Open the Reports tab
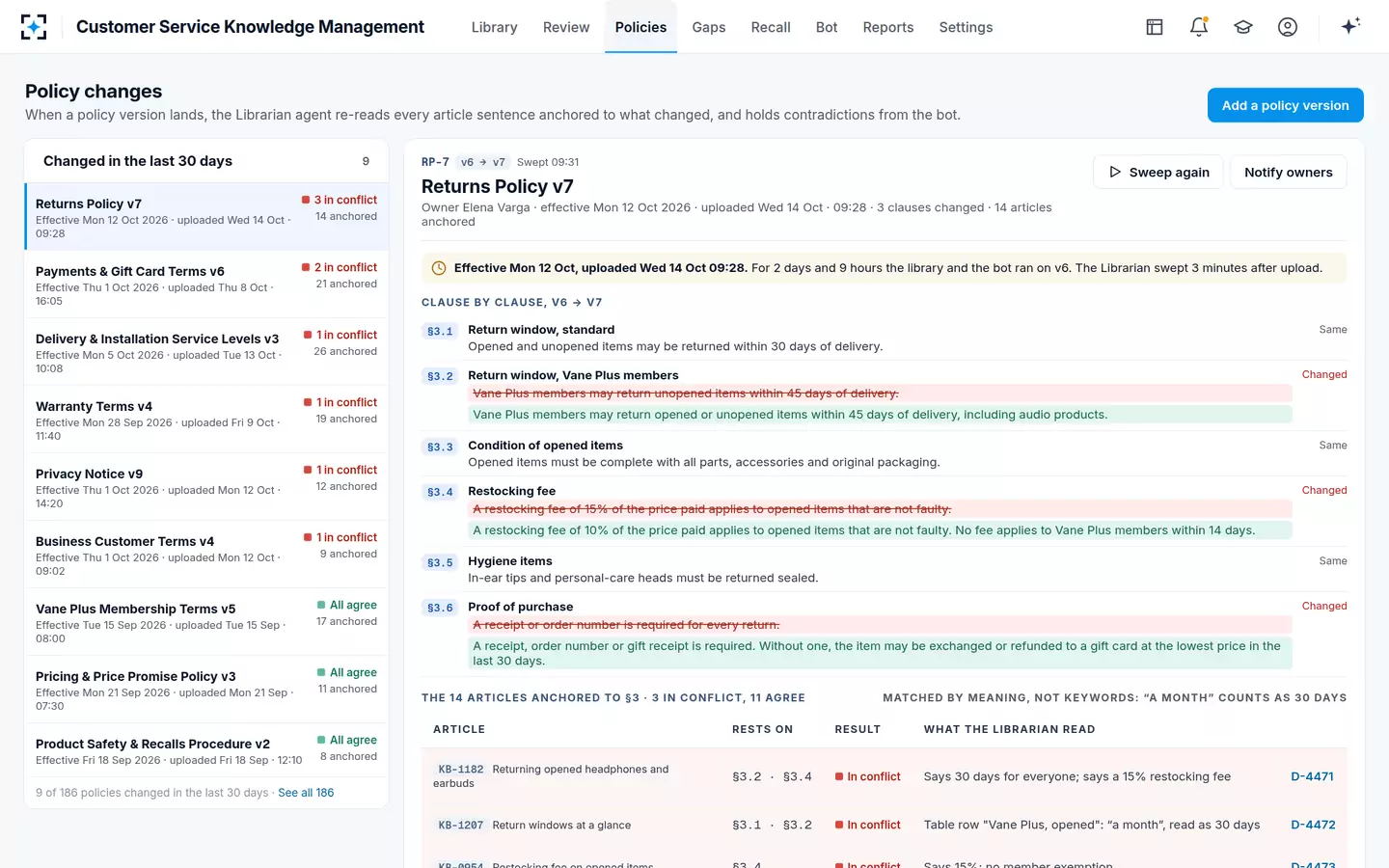The height and width of the screenshot is (868, 1389). pos(888,27)
